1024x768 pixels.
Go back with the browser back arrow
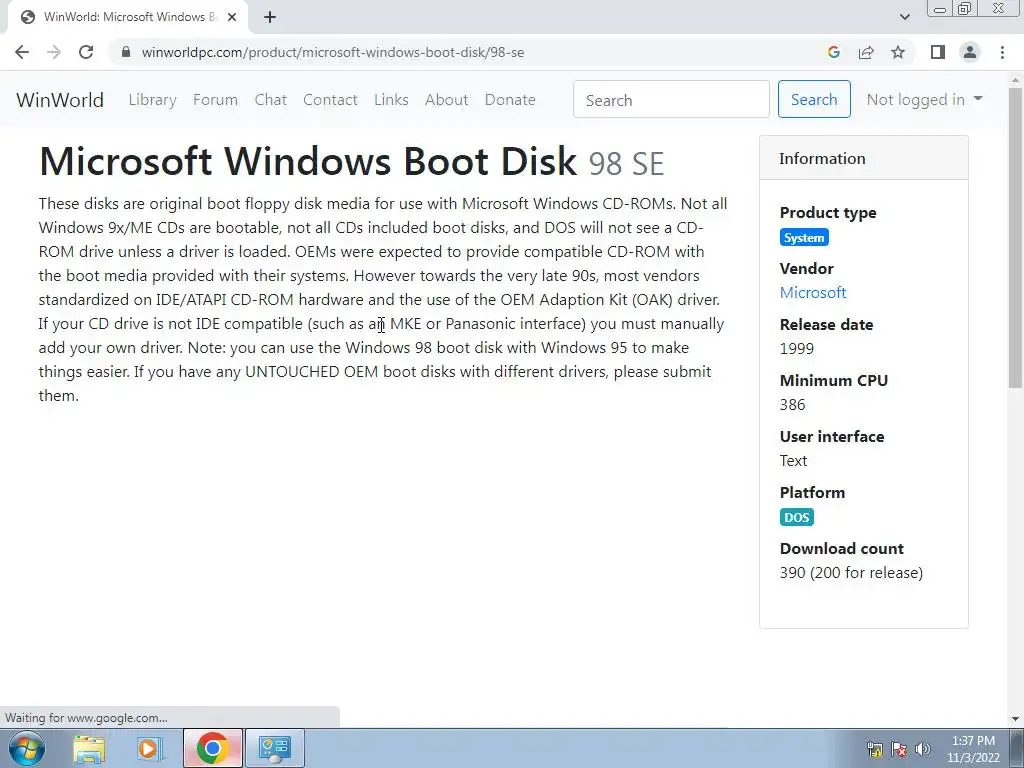pyautogui.click(x=22, y=52)
